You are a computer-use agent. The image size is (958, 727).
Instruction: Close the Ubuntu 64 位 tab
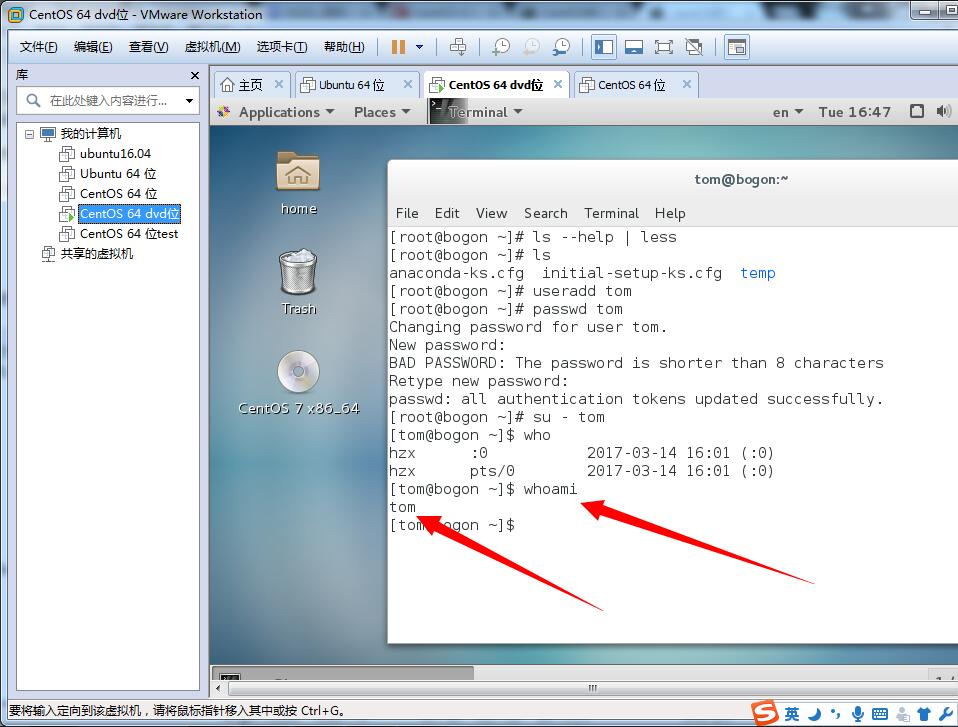point(408,84)
